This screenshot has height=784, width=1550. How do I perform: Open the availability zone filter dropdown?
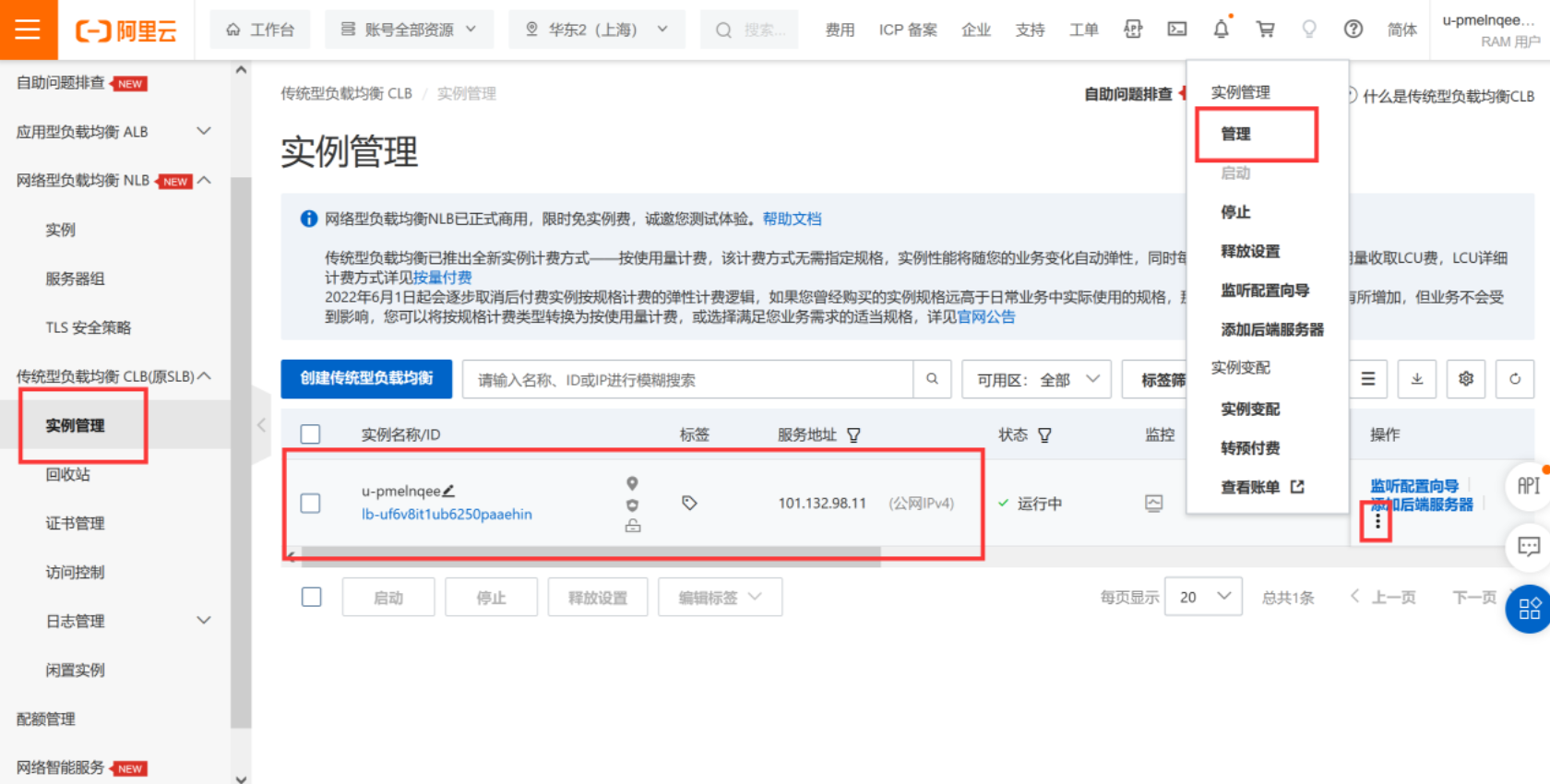click(x=1036, y=379)
